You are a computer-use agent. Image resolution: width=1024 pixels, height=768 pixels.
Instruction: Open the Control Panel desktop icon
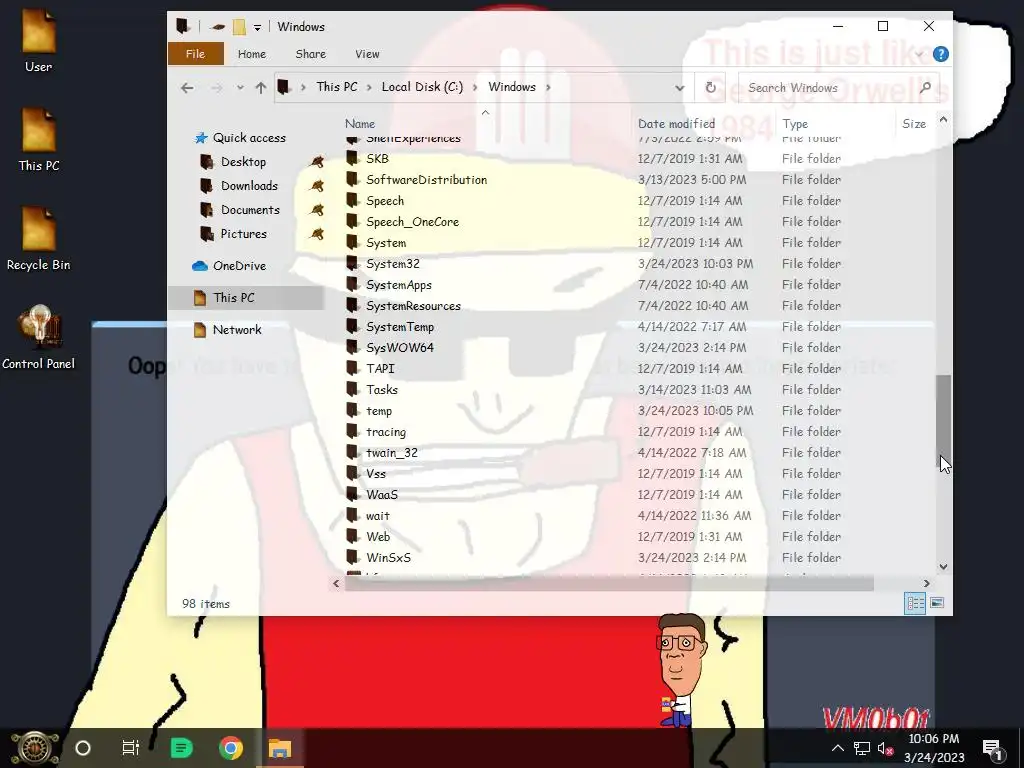click(x=39, y=338)
